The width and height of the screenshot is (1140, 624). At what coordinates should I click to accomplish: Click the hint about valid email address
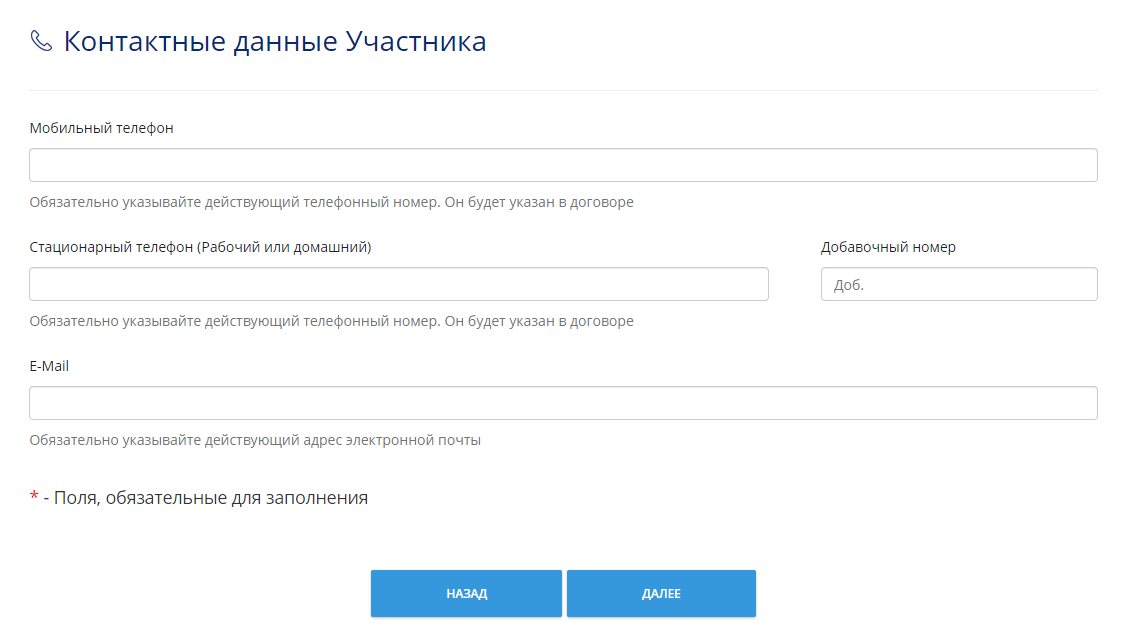coord(255,440)
